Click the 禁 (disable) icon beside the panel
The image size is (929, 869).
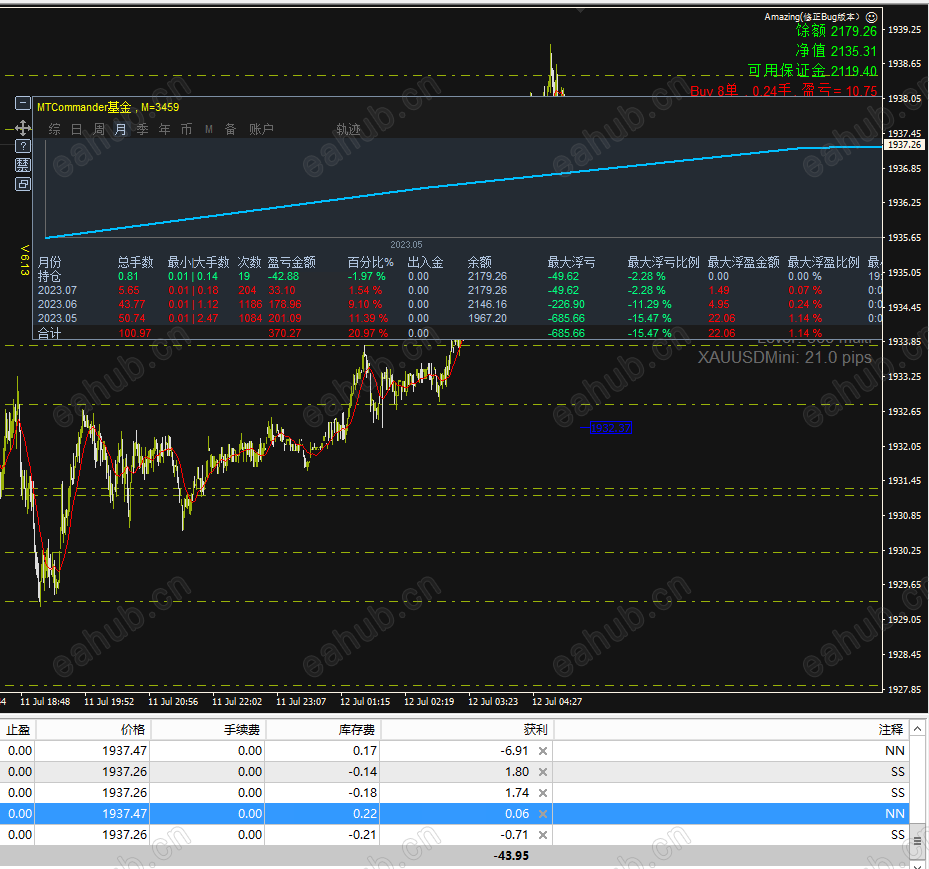(x=23, y=165)
